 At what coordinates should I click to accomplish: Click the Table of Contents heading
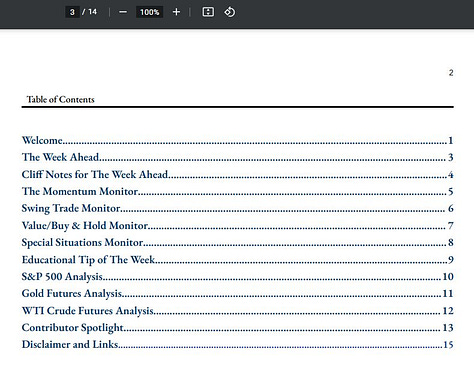[x=60, y=99]
